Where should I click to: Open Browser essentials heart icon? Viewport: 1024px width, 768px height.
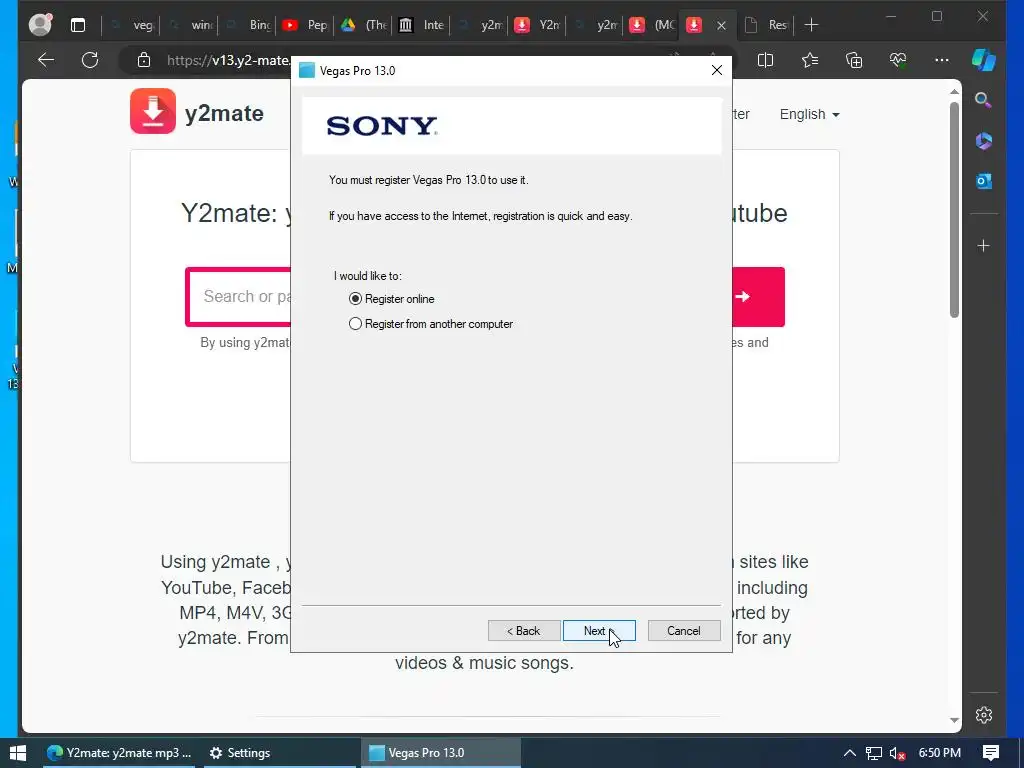(x=898, y=61)
